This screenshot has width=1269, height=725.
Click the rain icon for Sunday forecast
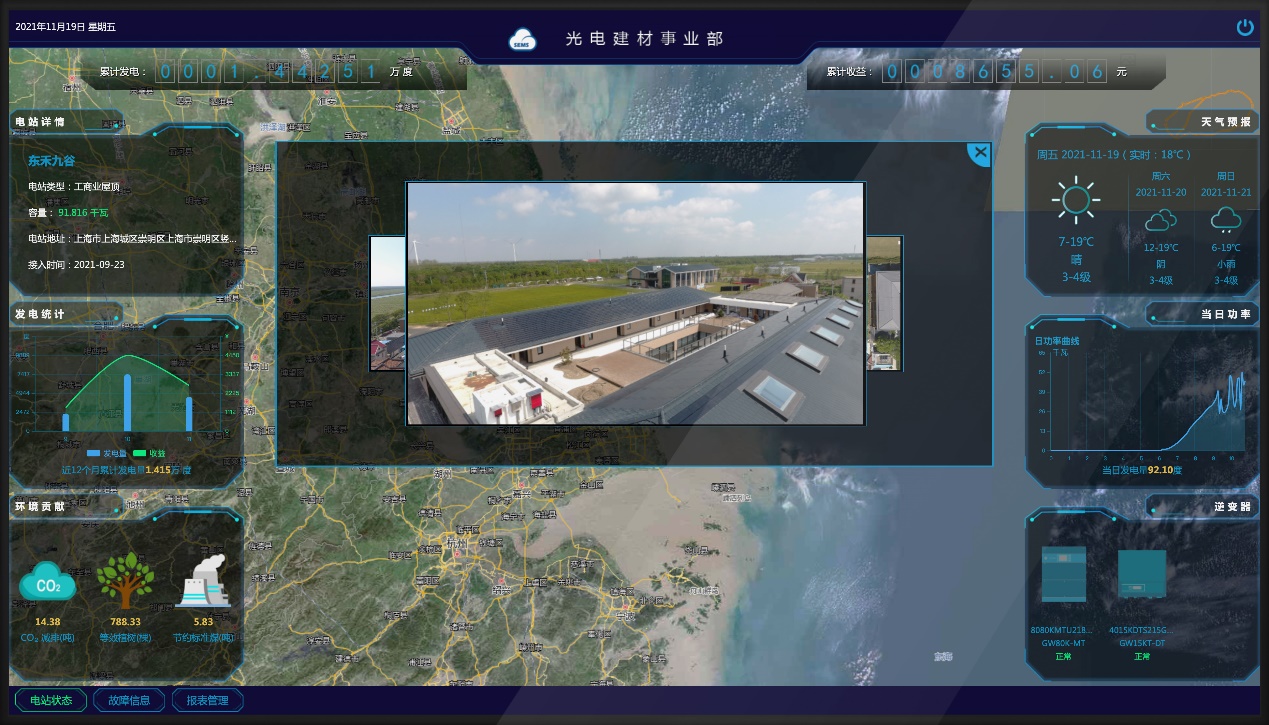point(1226,220)
